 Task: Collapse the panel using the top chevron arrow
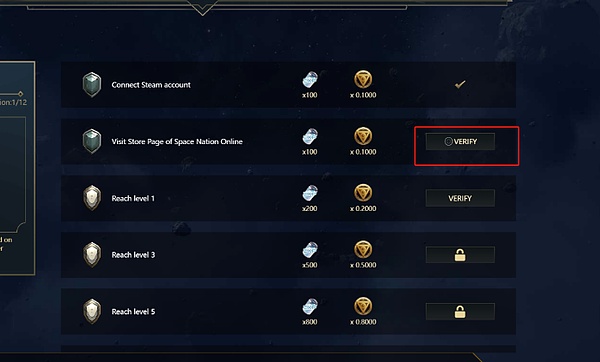tap(203, 8)
